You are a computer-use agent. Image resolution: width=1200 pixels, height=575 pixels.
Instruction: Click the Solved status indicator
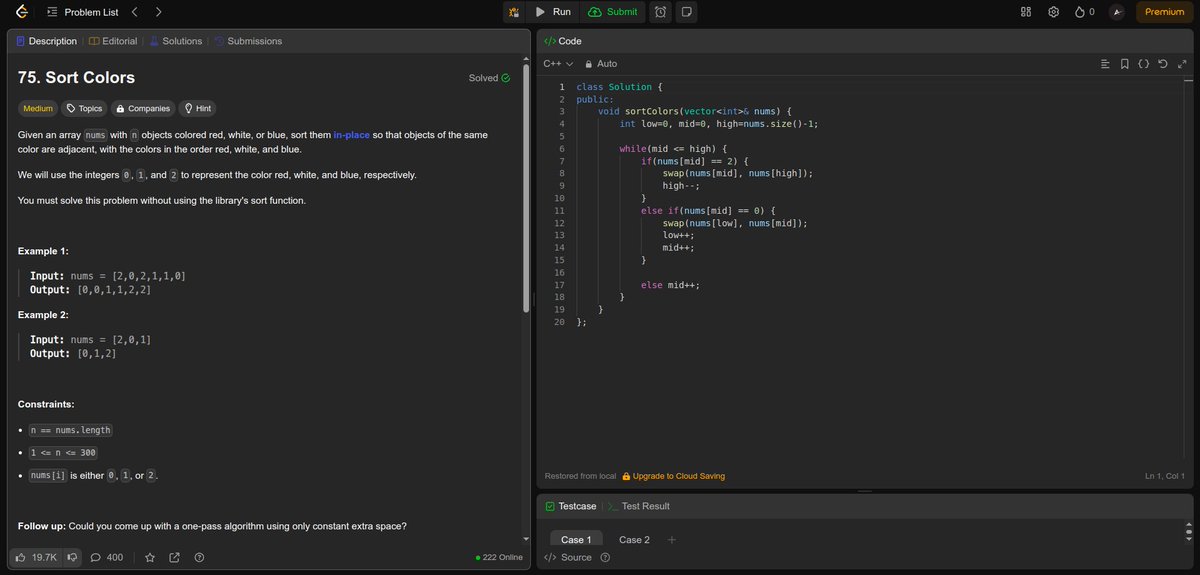pos(489,78)
